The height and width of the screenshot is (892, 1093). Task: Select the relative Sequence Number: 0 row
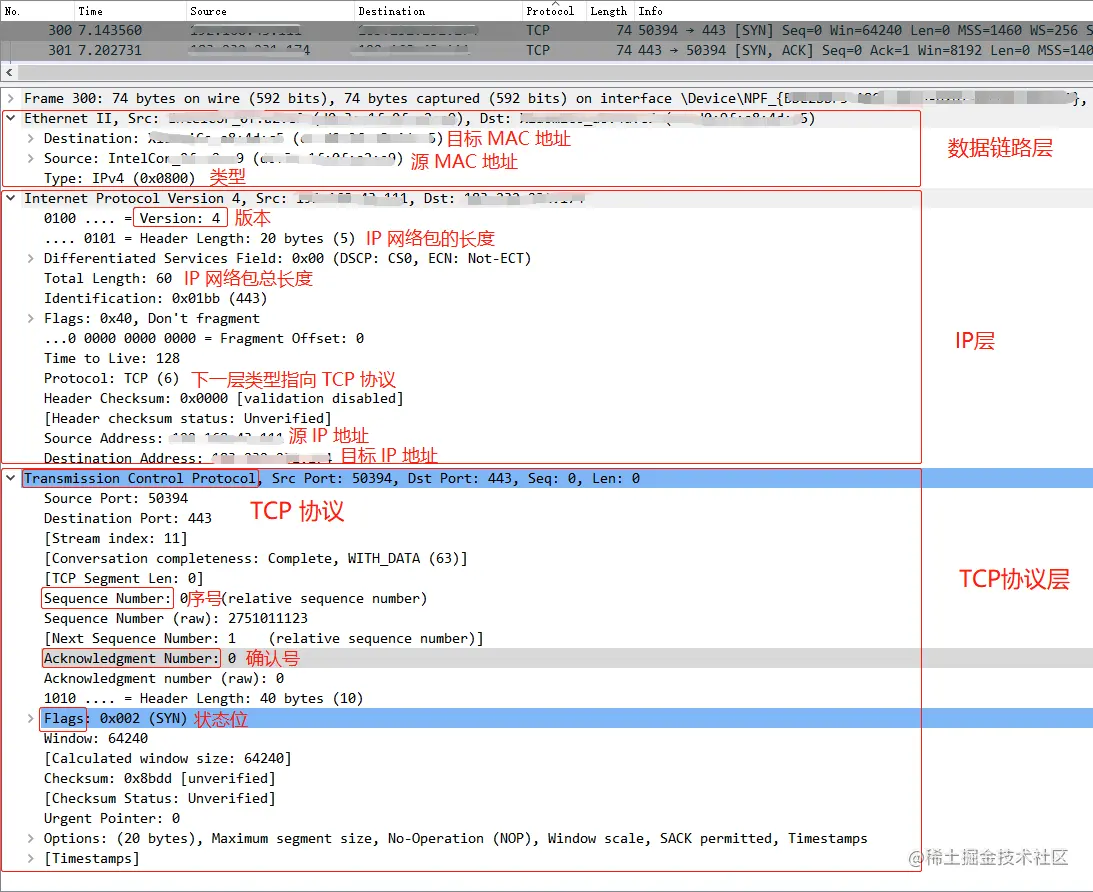tap(235, 599)
